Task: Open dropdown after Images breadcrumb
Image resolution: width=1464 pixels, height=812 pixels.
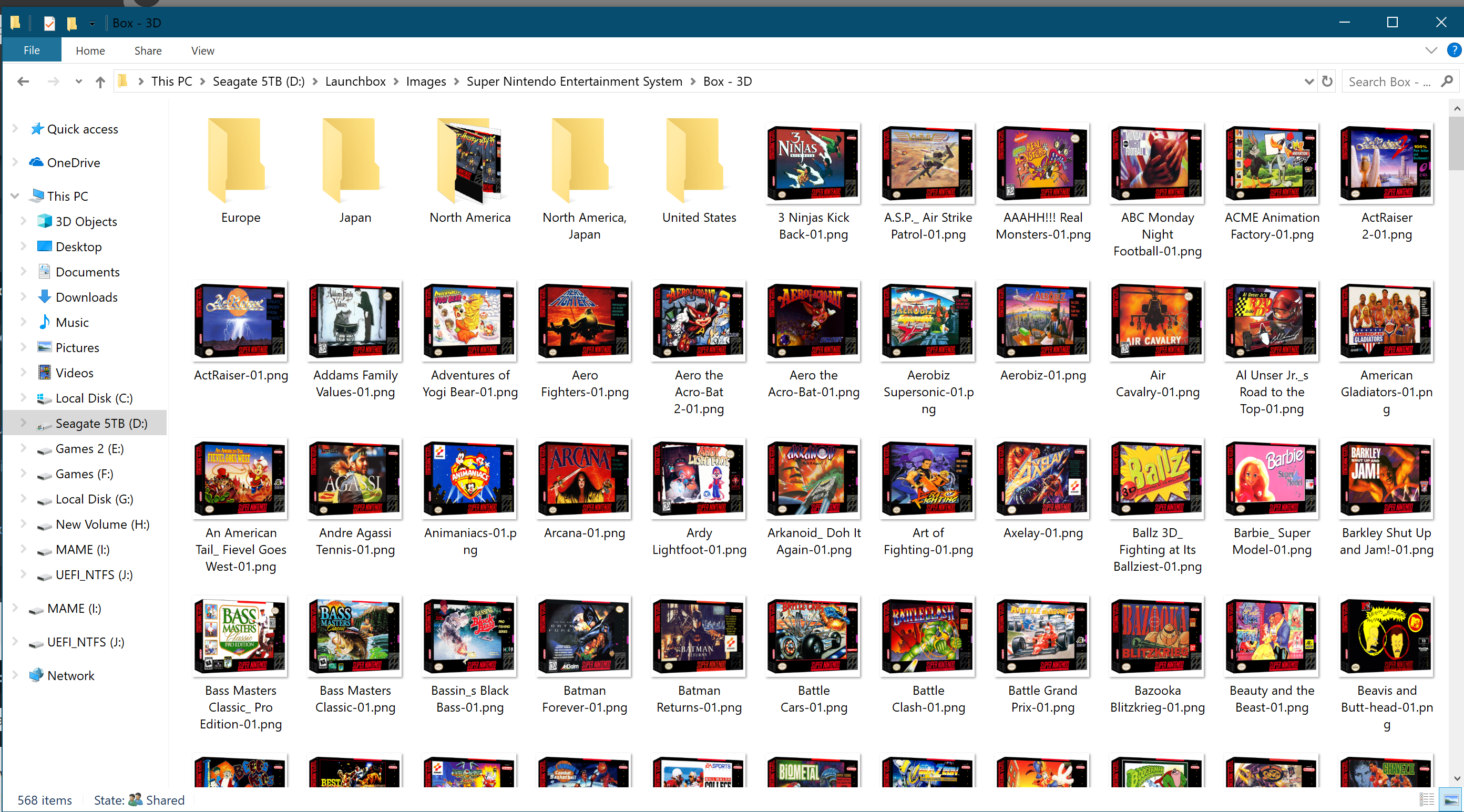Action: 456,81
